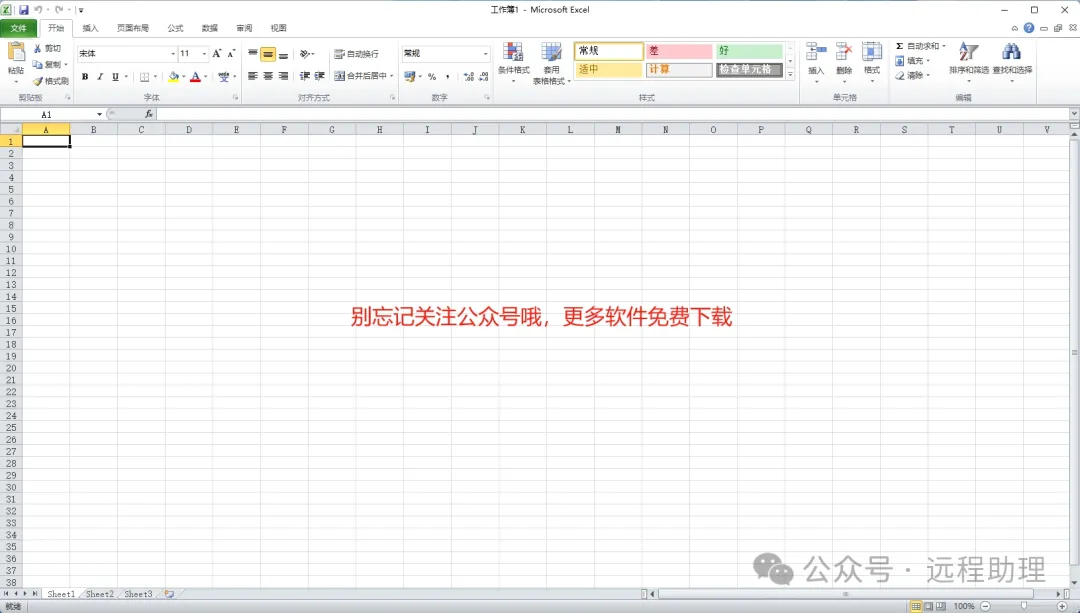Select the Format Painter brush

point(38,81)
